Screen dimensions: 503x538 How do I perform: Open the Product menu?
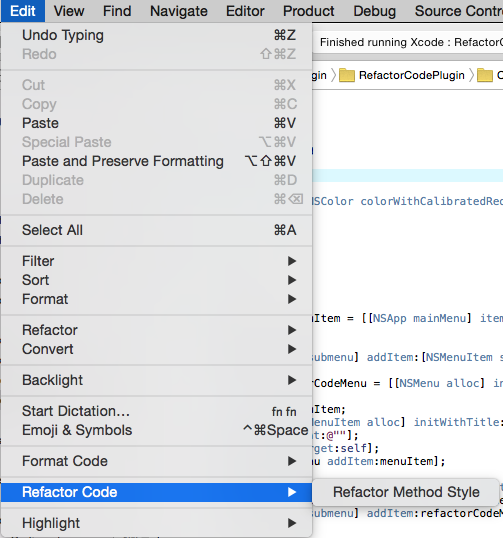click(x=308, y=11)
